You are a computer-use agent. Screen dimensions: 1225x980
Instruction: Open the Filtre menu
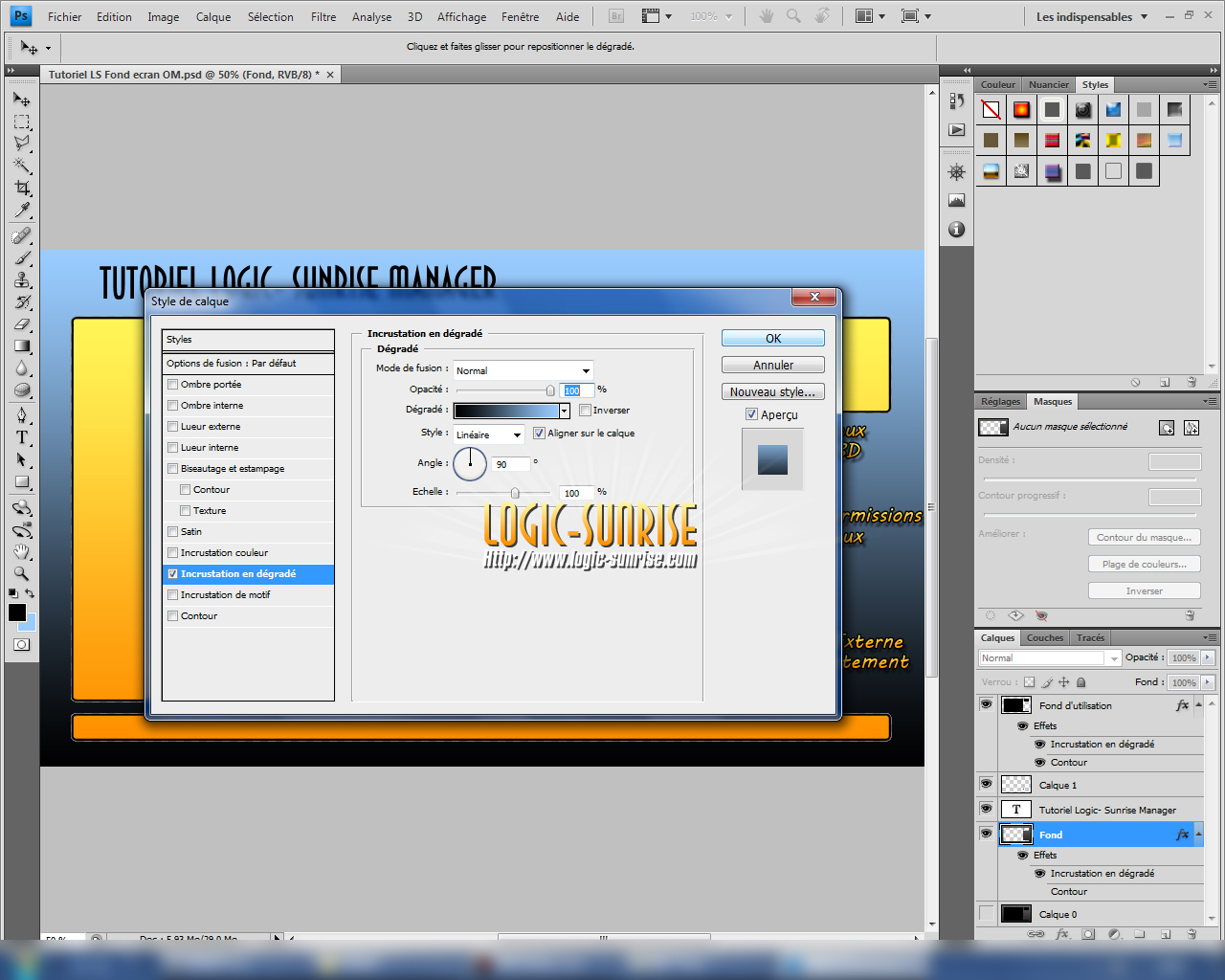[x=323, y=16]
